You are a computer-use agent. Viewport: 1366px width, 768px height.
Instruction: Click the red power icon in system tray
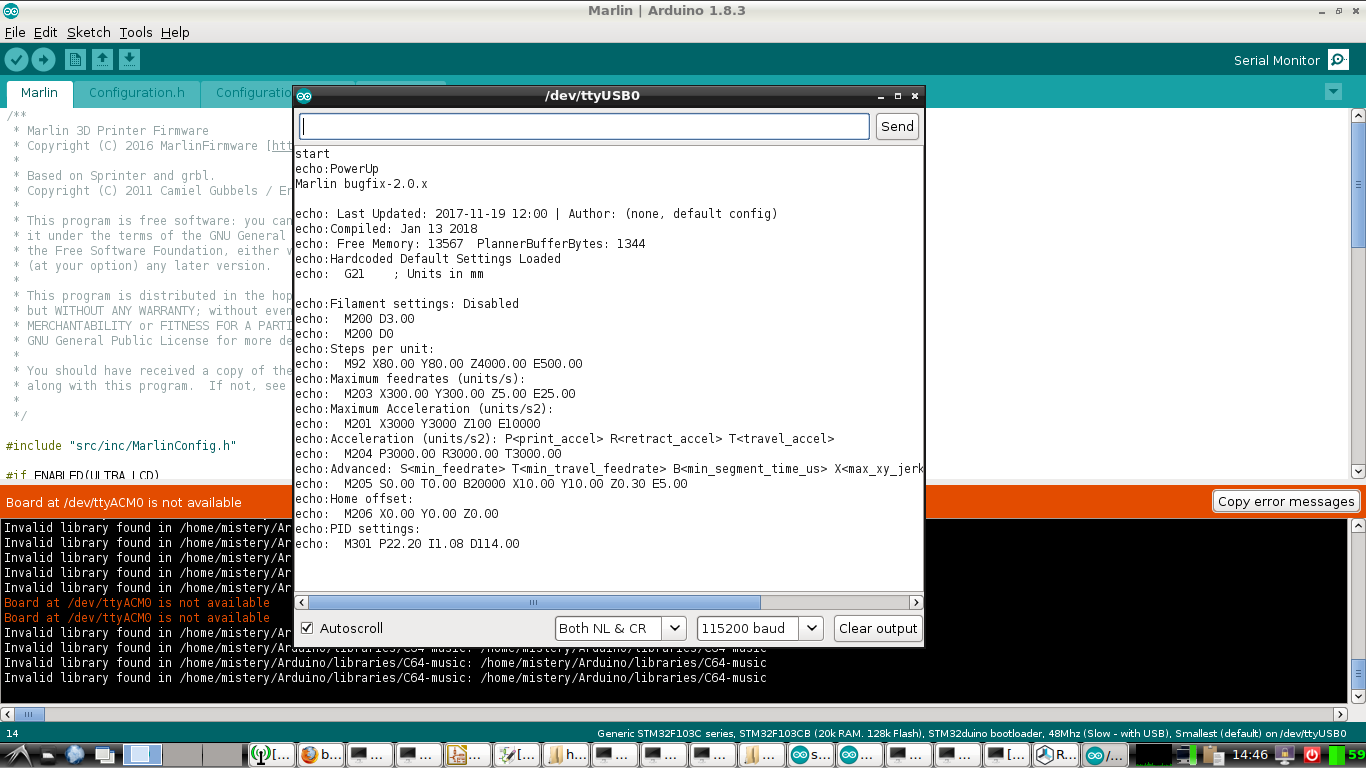[1312, 755]
